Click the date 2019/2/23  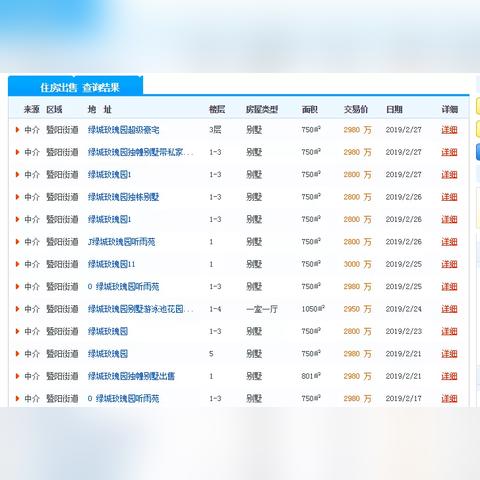pyautogui.click(x=404, y=331)
